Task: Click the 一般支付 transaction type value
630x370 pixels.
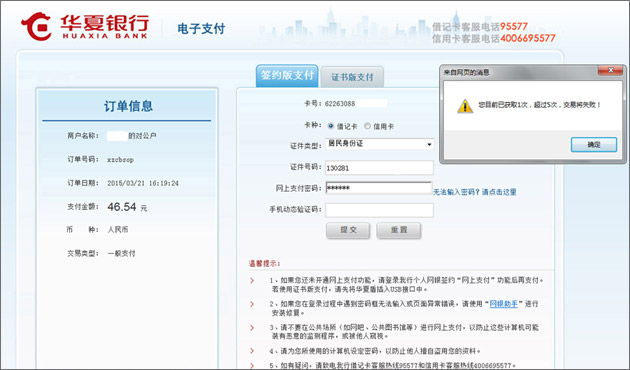Action: (121, 253)
